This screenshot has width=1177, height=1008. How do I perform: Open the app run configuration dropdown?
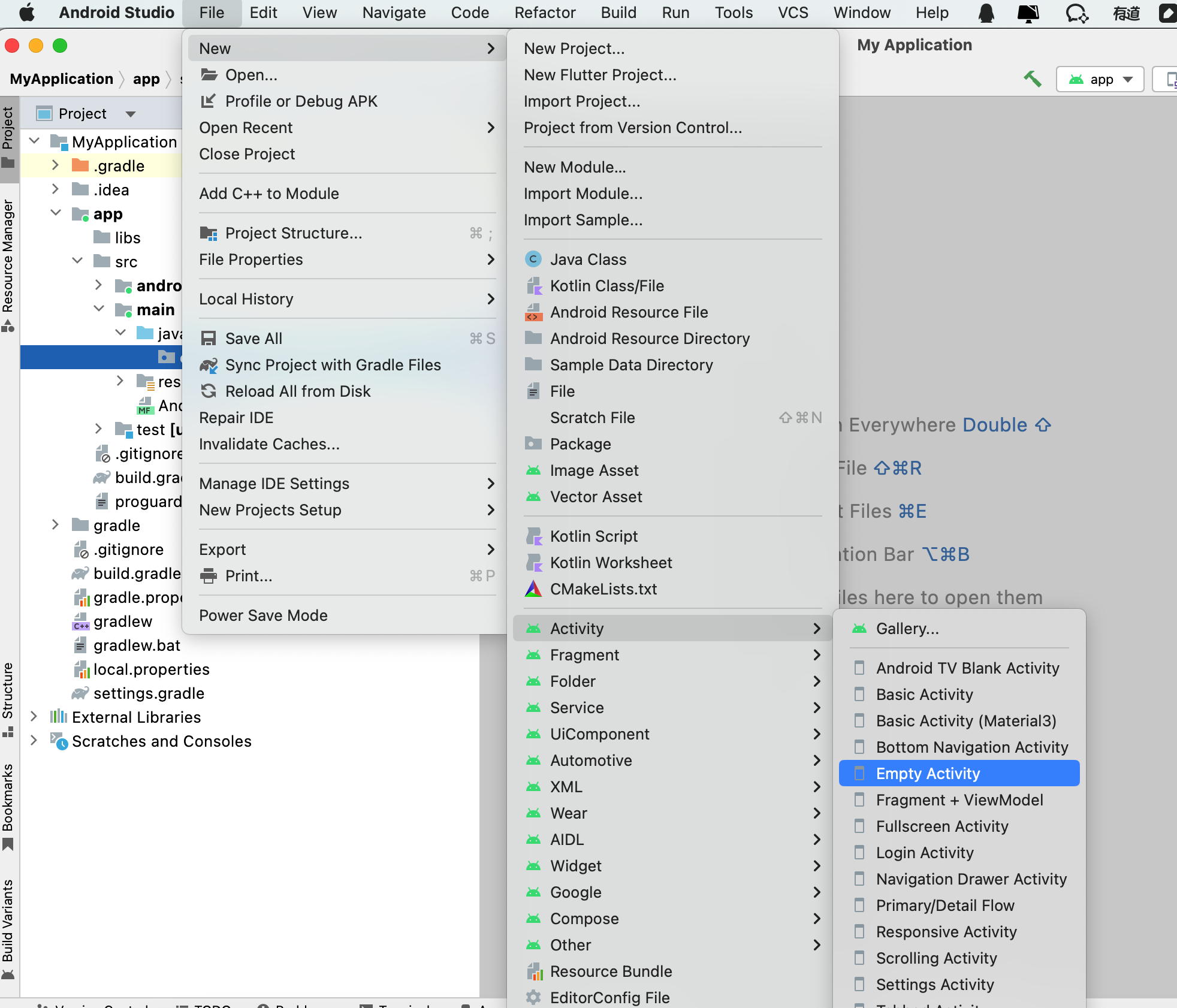click(1100, 79)
